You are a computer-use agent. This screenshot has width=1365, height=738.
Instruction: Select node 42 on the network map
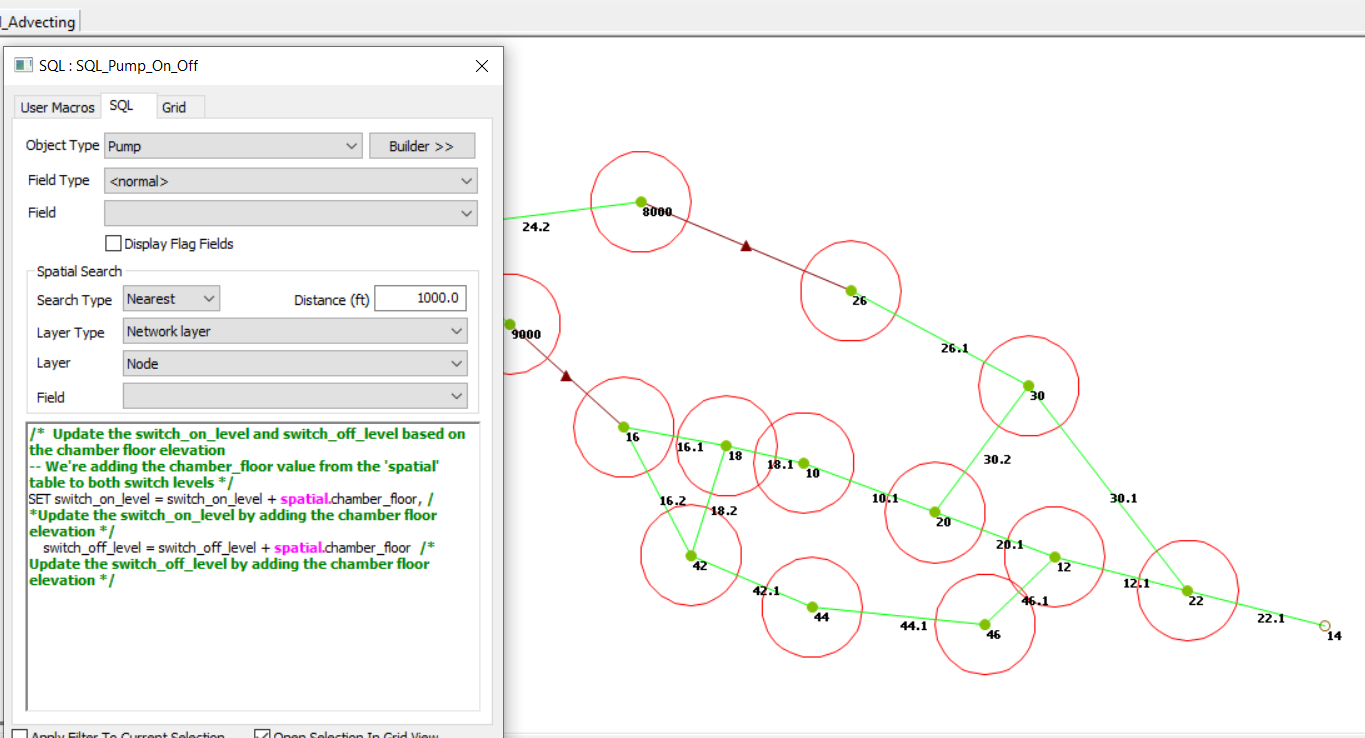(690, 555)
